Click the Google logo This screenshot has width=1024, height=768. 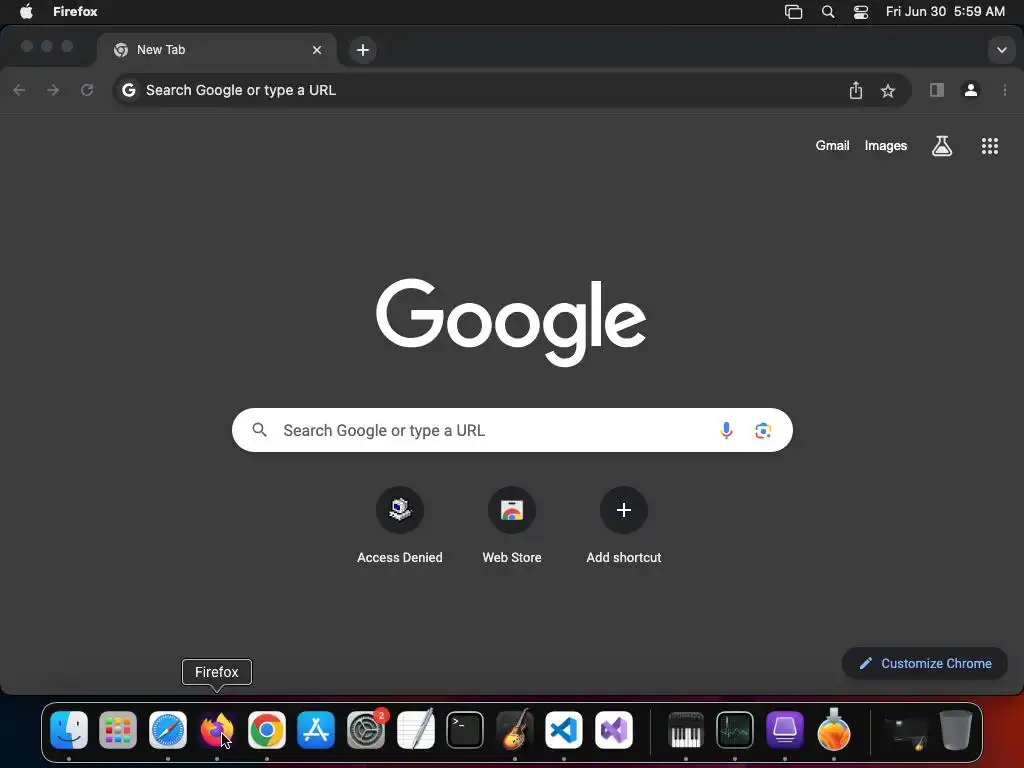(x=511, y=322)
